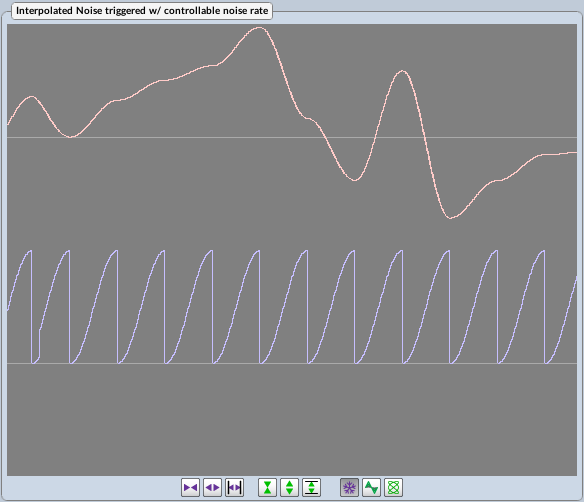Click the partial sawtooth ramp at right edge
The image size is (584, 502).
tap(562, 320)
